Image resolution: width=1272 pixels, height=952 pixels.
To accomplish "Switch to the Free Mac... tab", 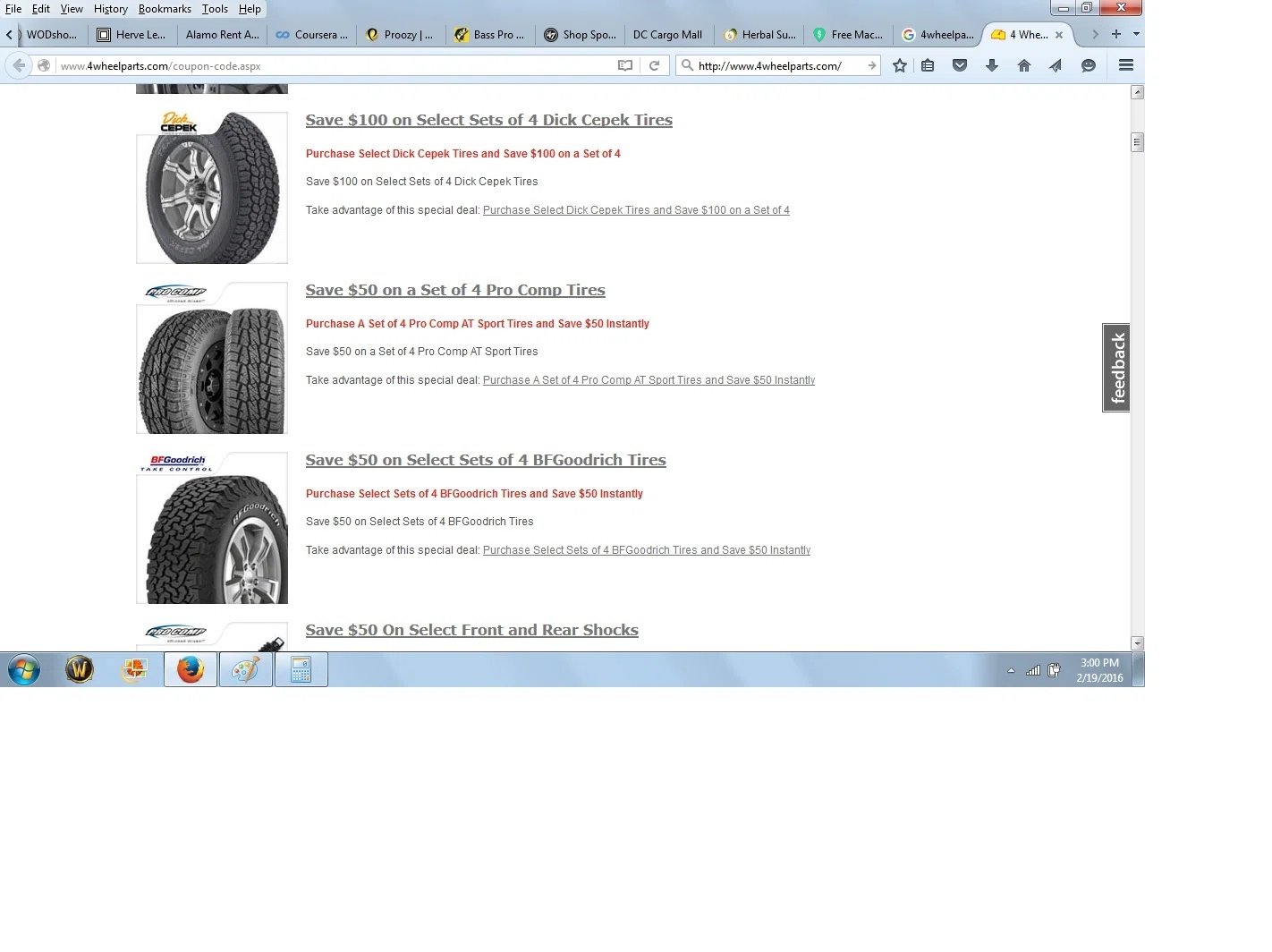I will coord(848,35).
